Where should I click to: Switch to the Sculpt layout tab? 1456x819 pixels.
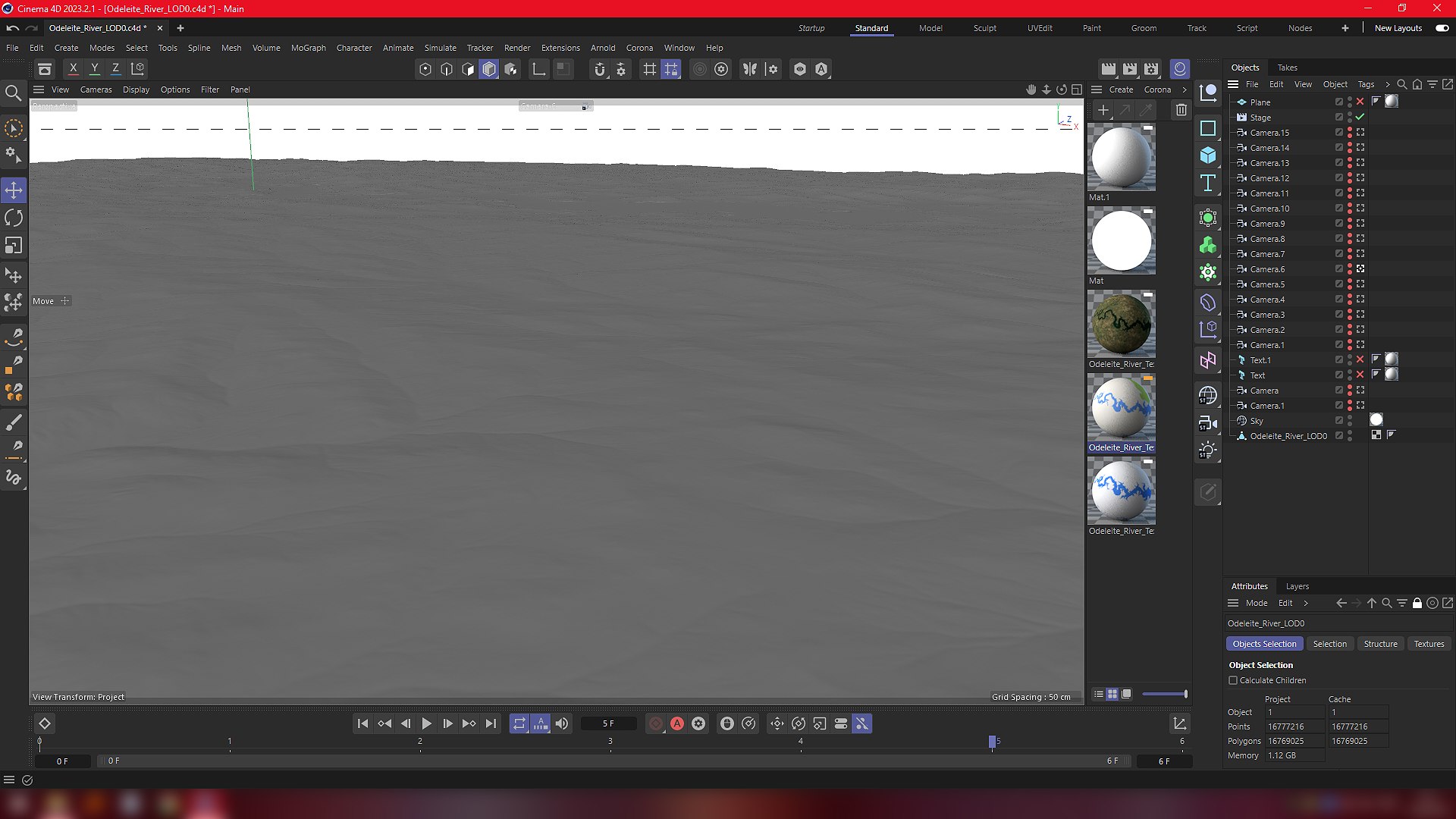[x=985, y=28]
